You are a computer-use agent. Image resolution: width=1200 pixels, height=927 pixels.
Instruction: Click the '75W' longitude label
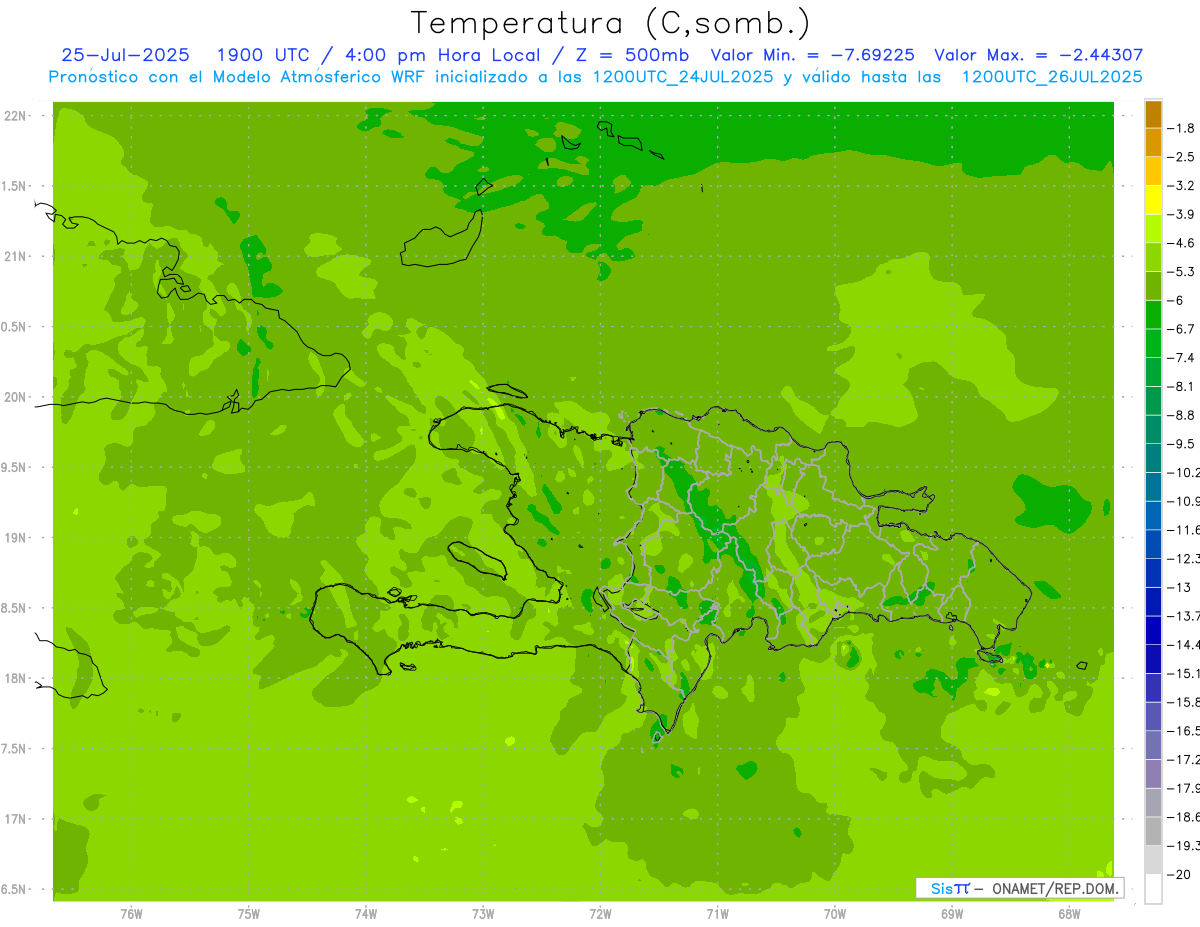(x=249, y=914)
